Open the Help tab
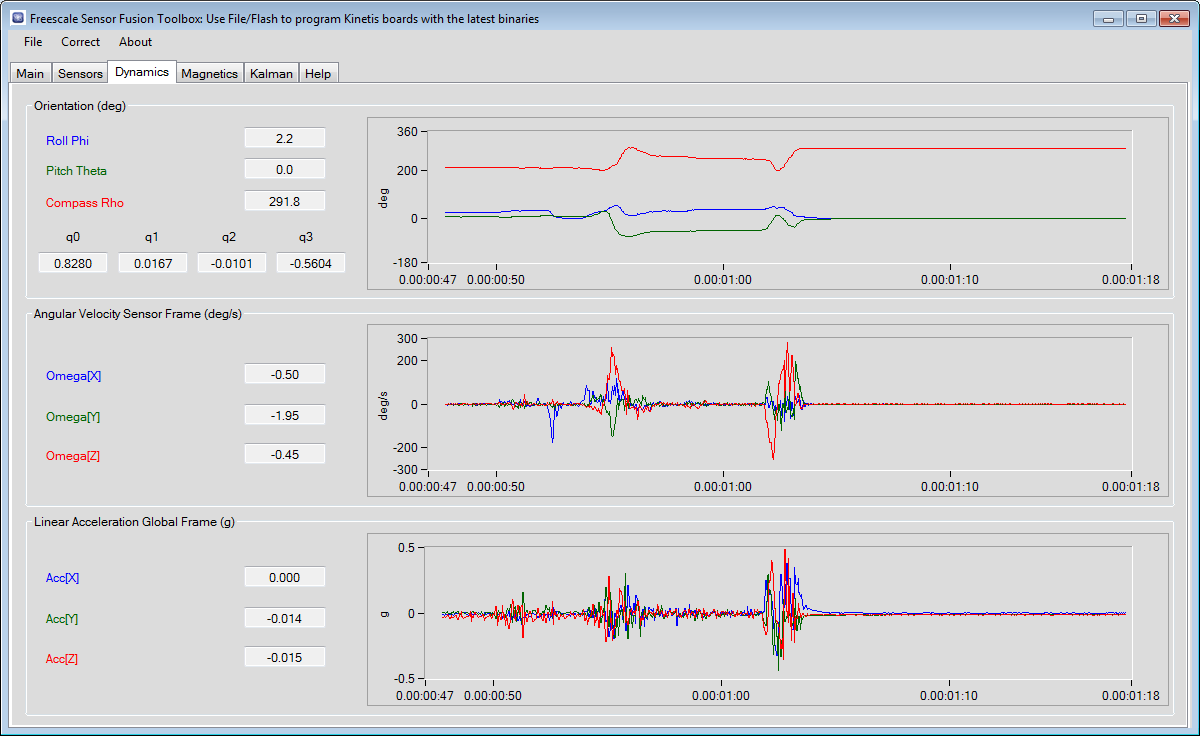This screenshot has height=736, width=1200. (x=318, y=74)
